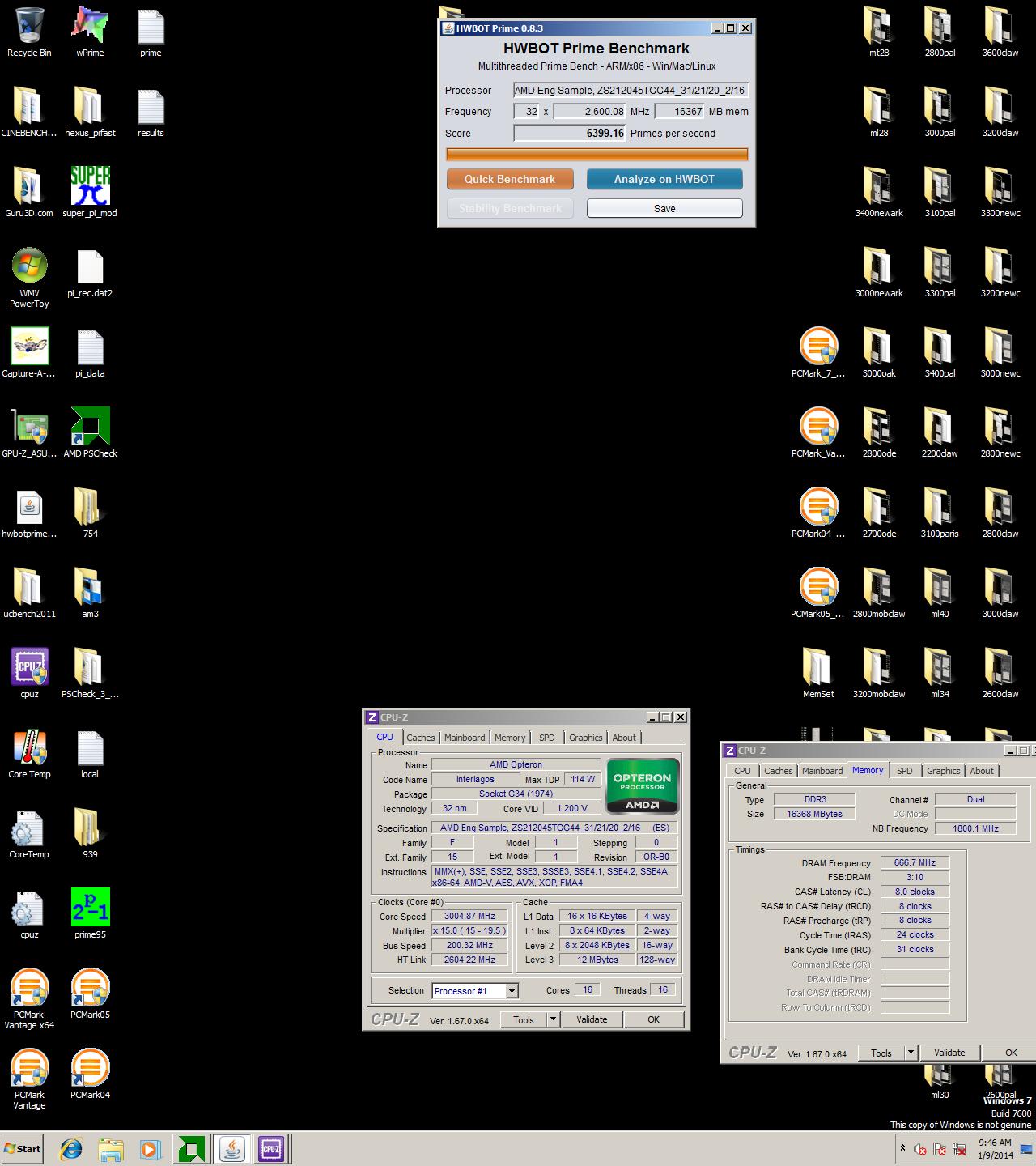
Task: Open Windows Media Player taskbar icon
Action: pyautogui.click(x=150, y=1148)
